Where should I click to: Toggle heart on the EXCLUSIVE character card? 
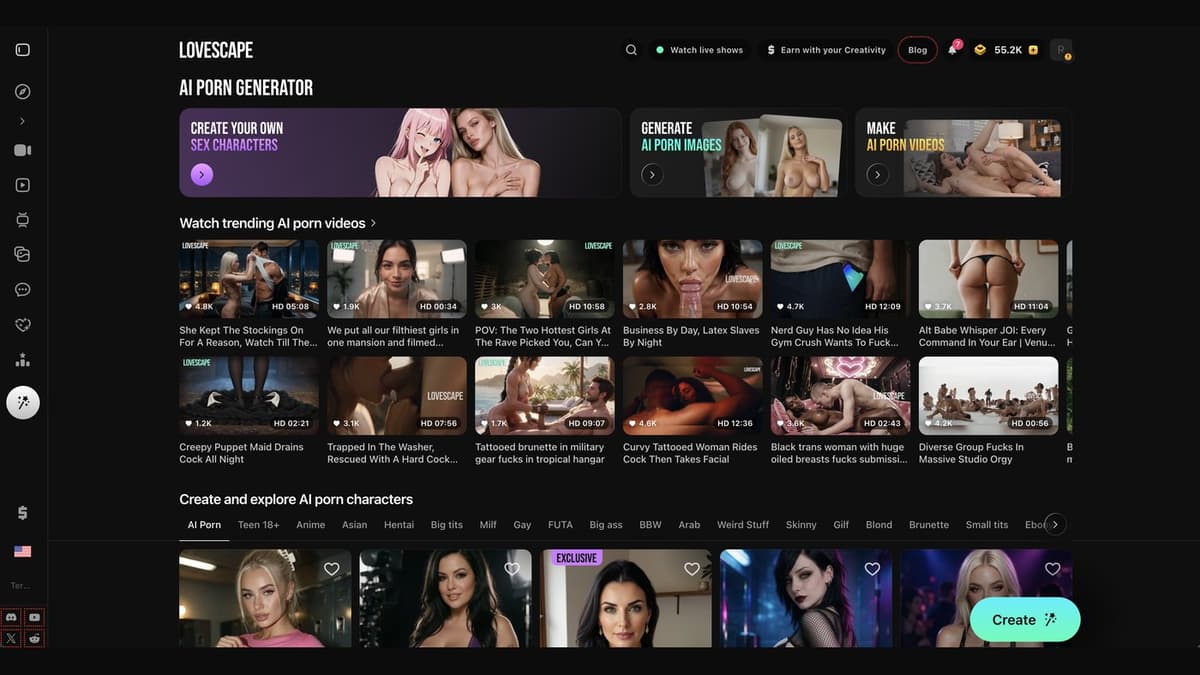(x=692, y=569)
